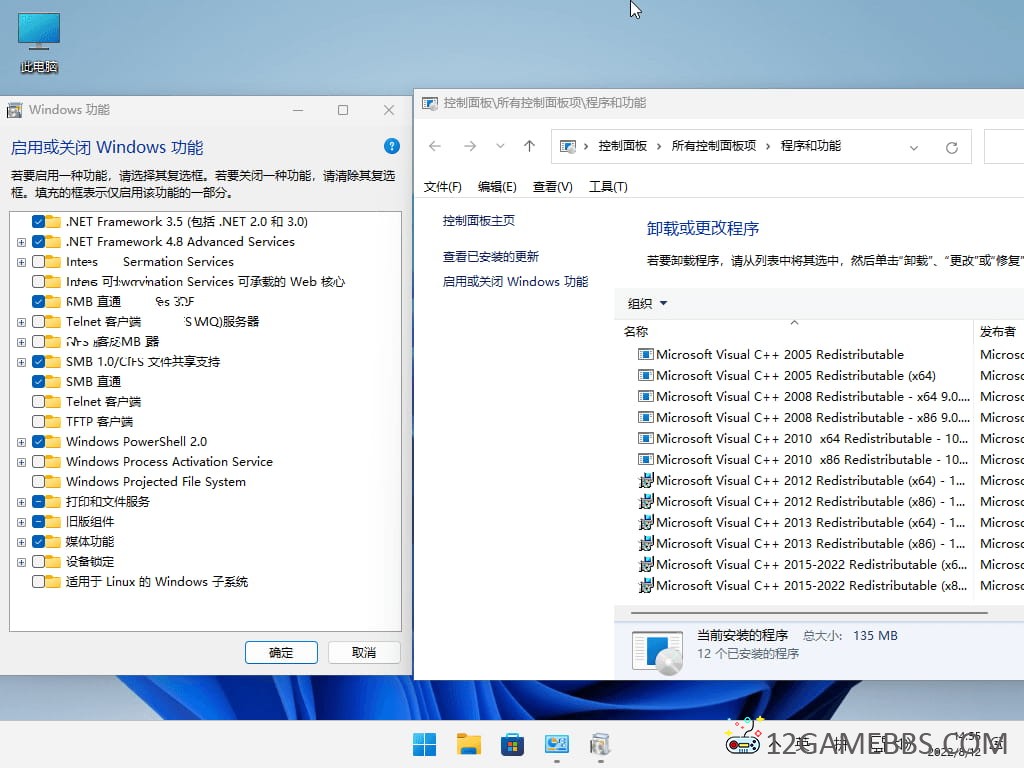
Task: Open the 查看(V) menu
Action: pos(552,187)
